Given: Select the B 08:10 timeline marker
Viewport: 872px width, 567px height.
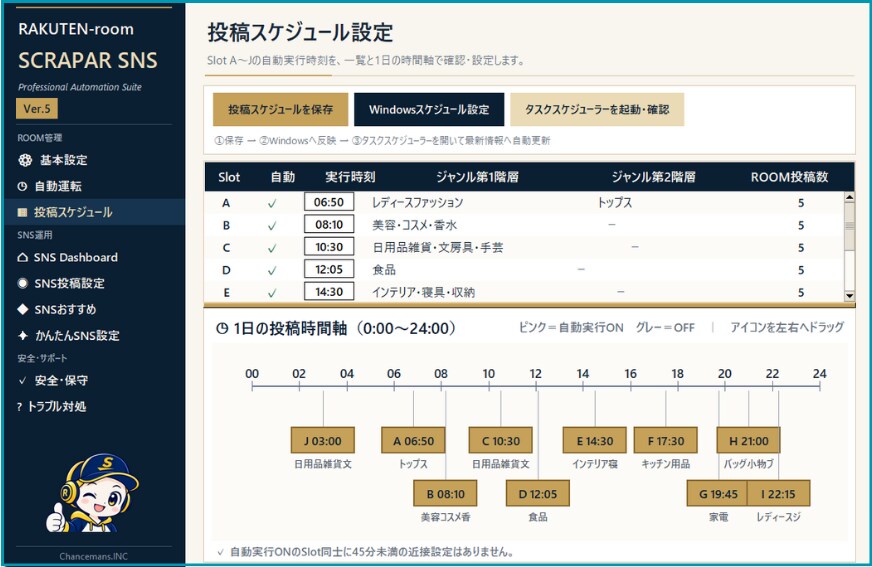Looking at the screenshot, I should [445, 494].
